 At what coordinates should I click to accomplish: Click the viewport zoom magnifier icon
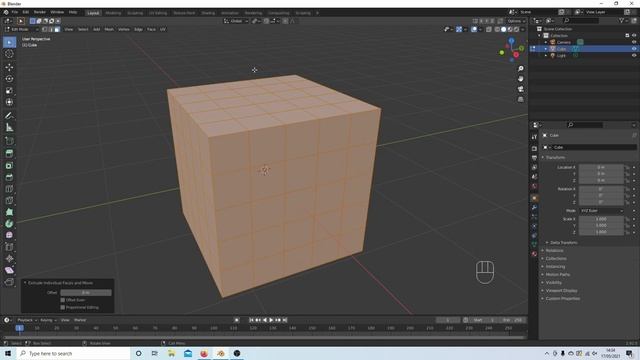520,69
